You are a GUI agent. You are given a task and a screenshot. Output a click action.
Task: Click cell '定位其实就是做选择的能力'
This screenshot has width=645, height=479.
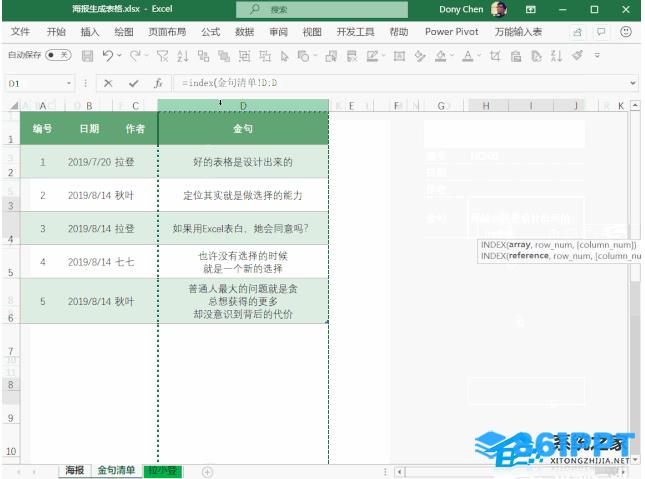pyautogui.click(x=243, y=195)
